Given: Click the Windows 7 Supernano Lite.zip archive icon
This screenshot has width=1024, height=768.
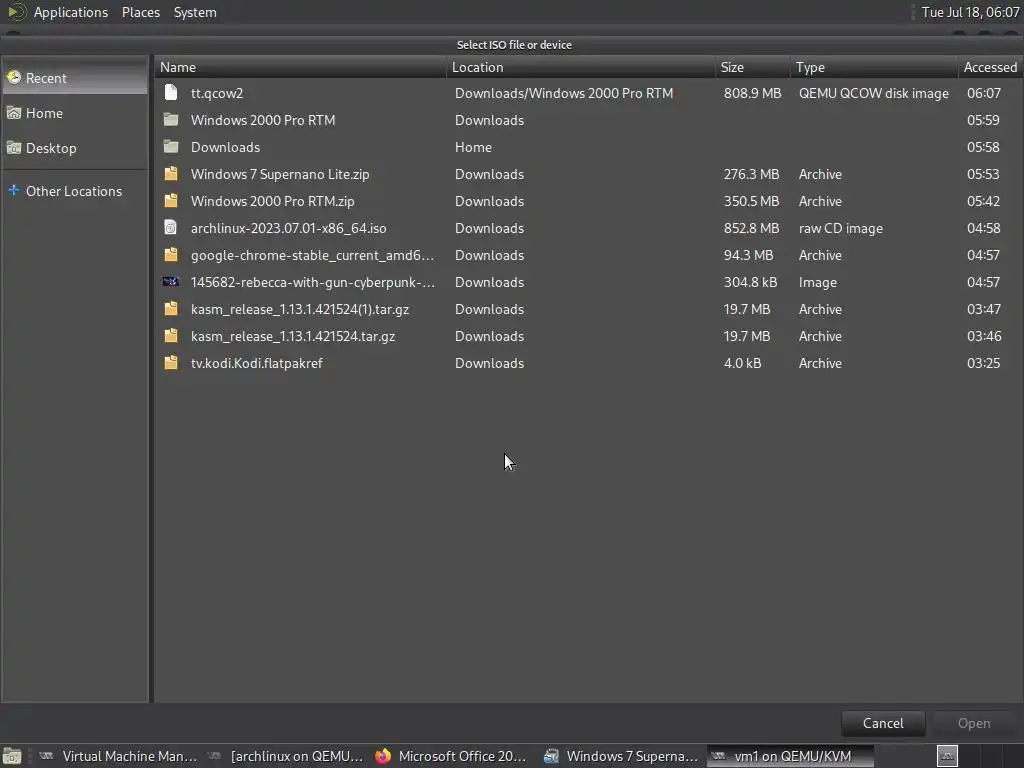Looking at the screenshot, I should 171,174.
